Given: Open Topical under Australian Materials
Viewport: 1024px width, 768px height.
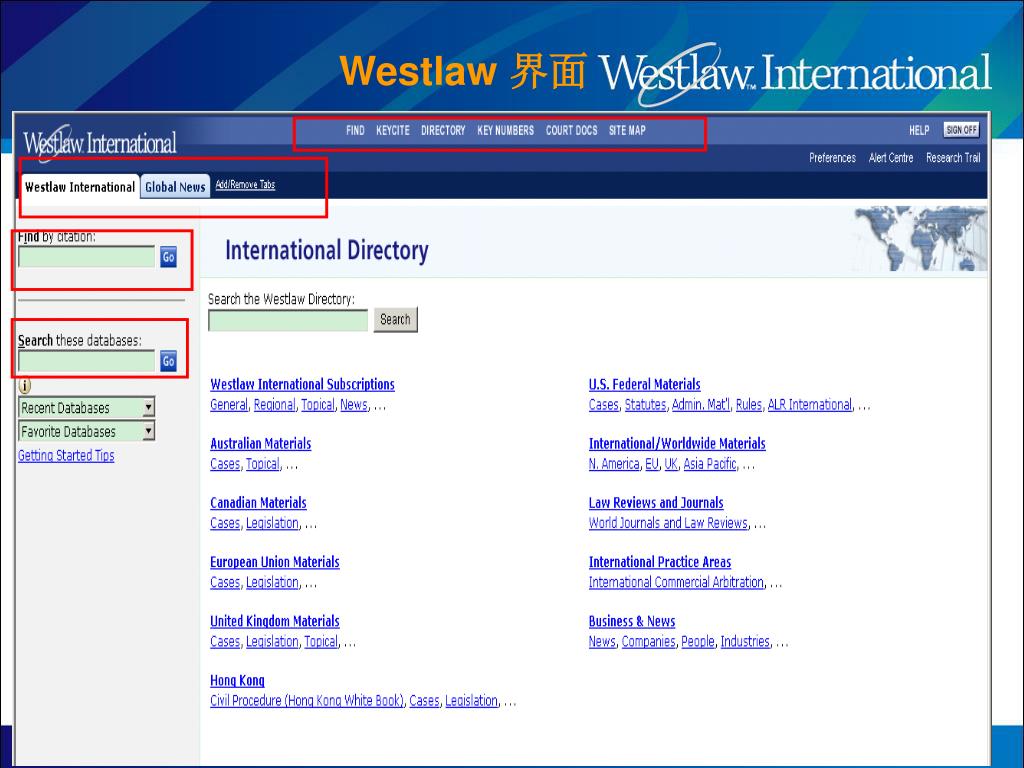Looking at the screenshot, I should [263, 464].
